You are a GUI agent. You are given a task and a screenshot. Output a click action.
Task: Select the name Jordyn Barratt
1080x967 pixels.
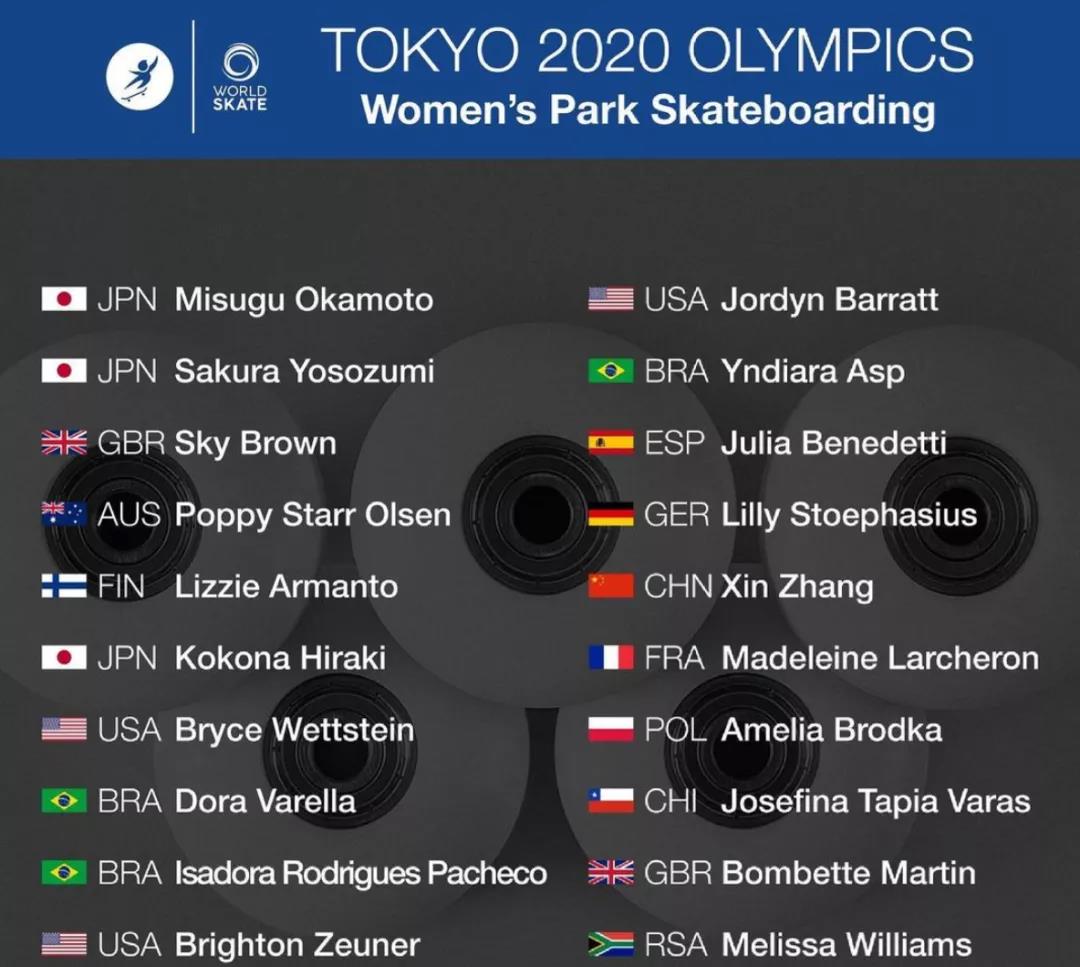[829, 300]
